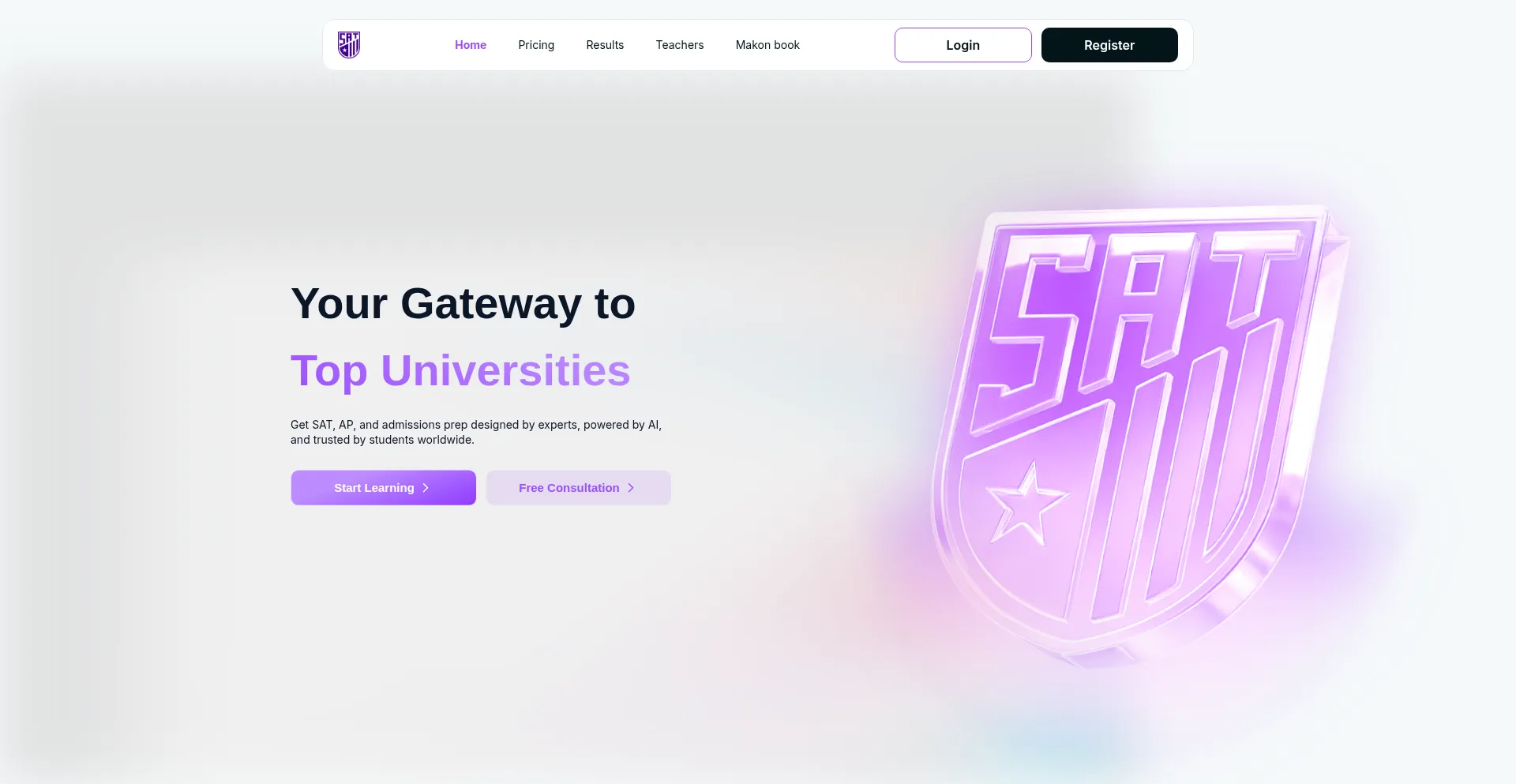Click the "Get SAT, AP, and admissions" text line
This screenshot has width=1516, height=784.
click(x=476, y=425)
